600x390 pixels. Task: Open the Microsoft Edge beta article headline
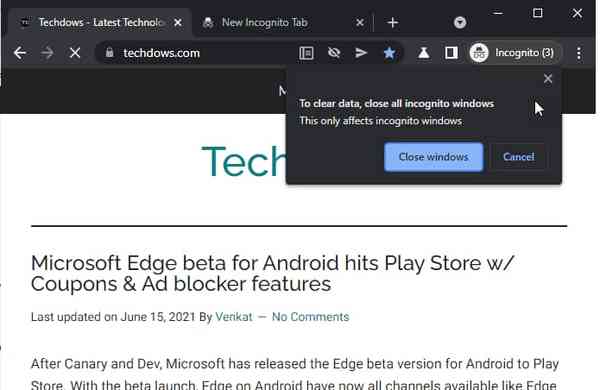(272, 273)
